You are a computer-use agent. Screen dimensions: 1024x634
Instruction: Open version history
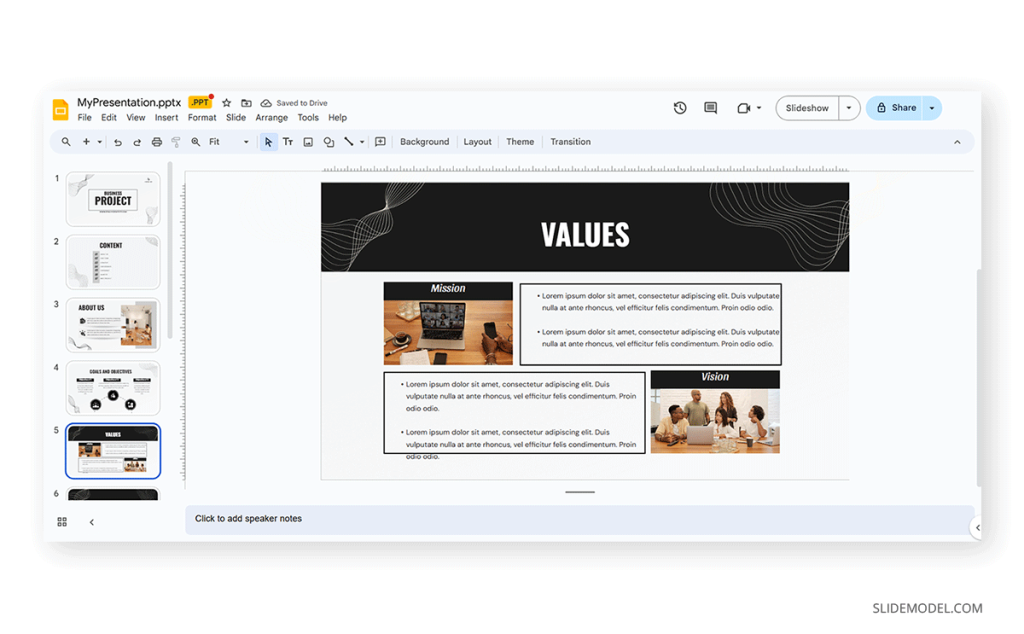[680, 107]
